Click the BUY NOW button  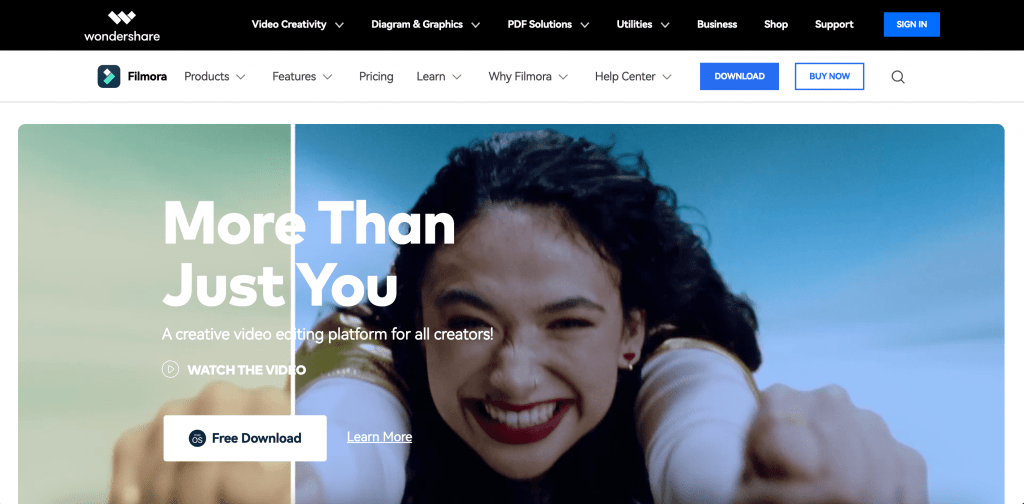coord(829,76)
